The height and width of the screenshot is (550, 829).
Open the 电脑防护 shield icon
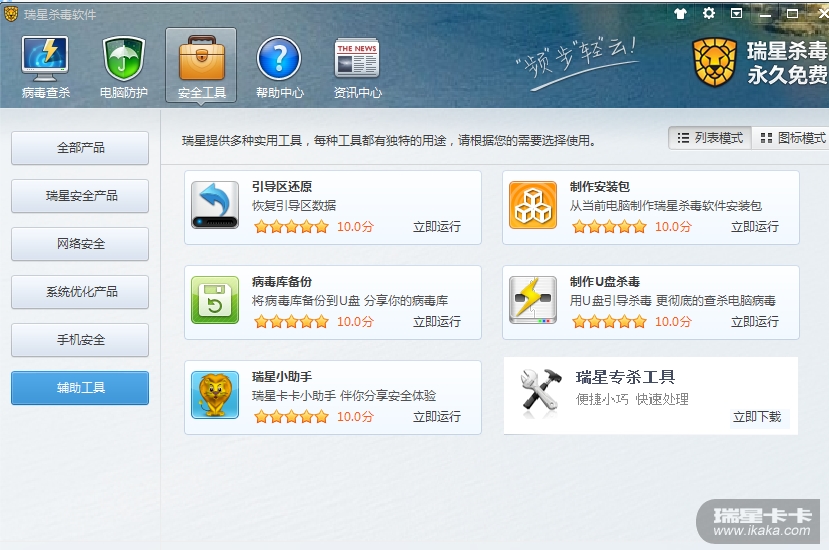pyautogui.click(x=124, y=59)
